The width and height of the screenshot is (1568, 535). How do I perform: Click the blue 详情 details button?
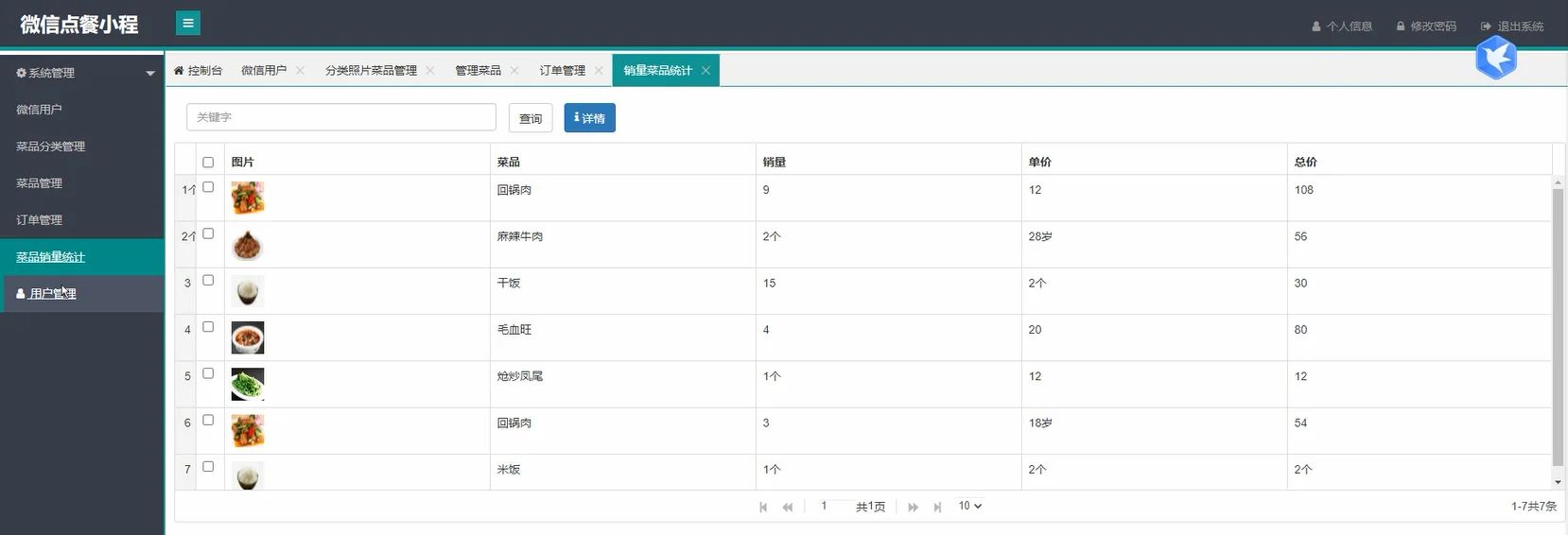590,118
